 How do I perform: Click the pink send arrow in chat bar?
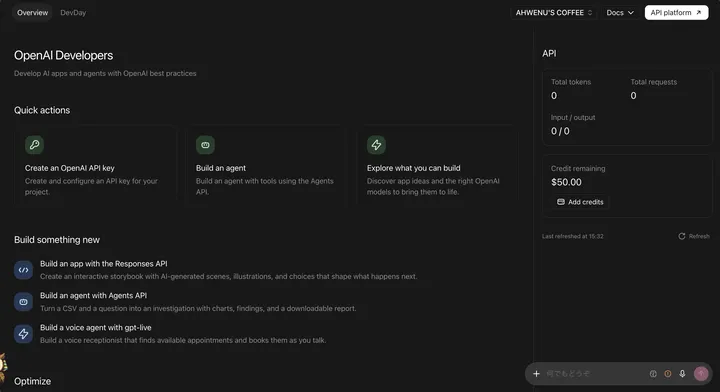tap(701, 374)
